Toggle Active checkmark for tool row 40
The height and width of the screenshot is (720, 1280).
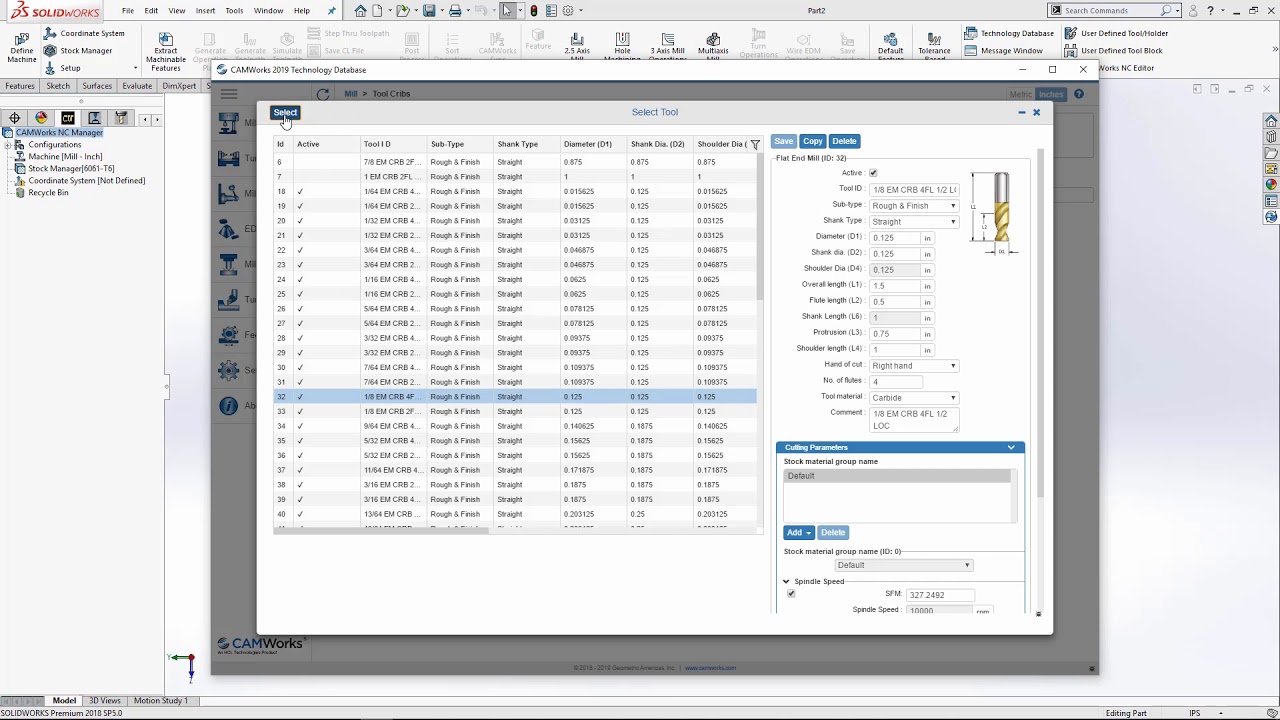[300, 514]
